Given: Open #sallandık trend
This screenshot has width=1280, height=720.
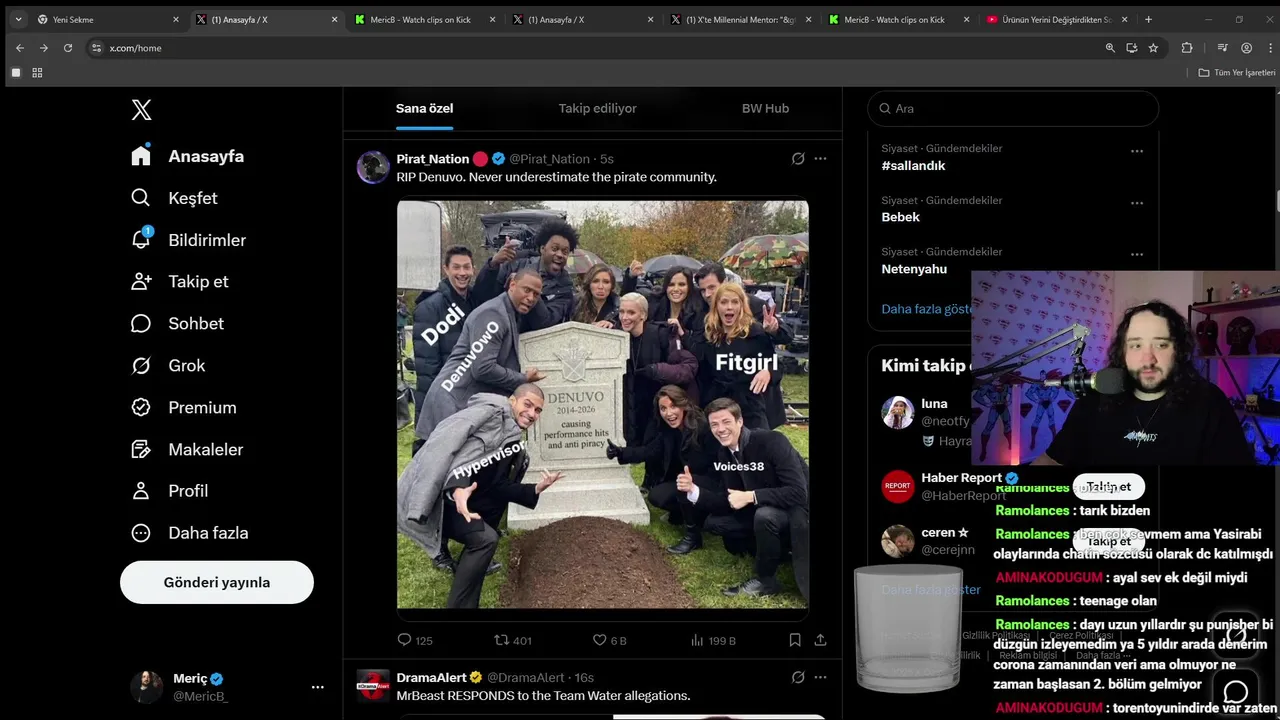Looking at the screenshot, I should [x=913, y=165].
